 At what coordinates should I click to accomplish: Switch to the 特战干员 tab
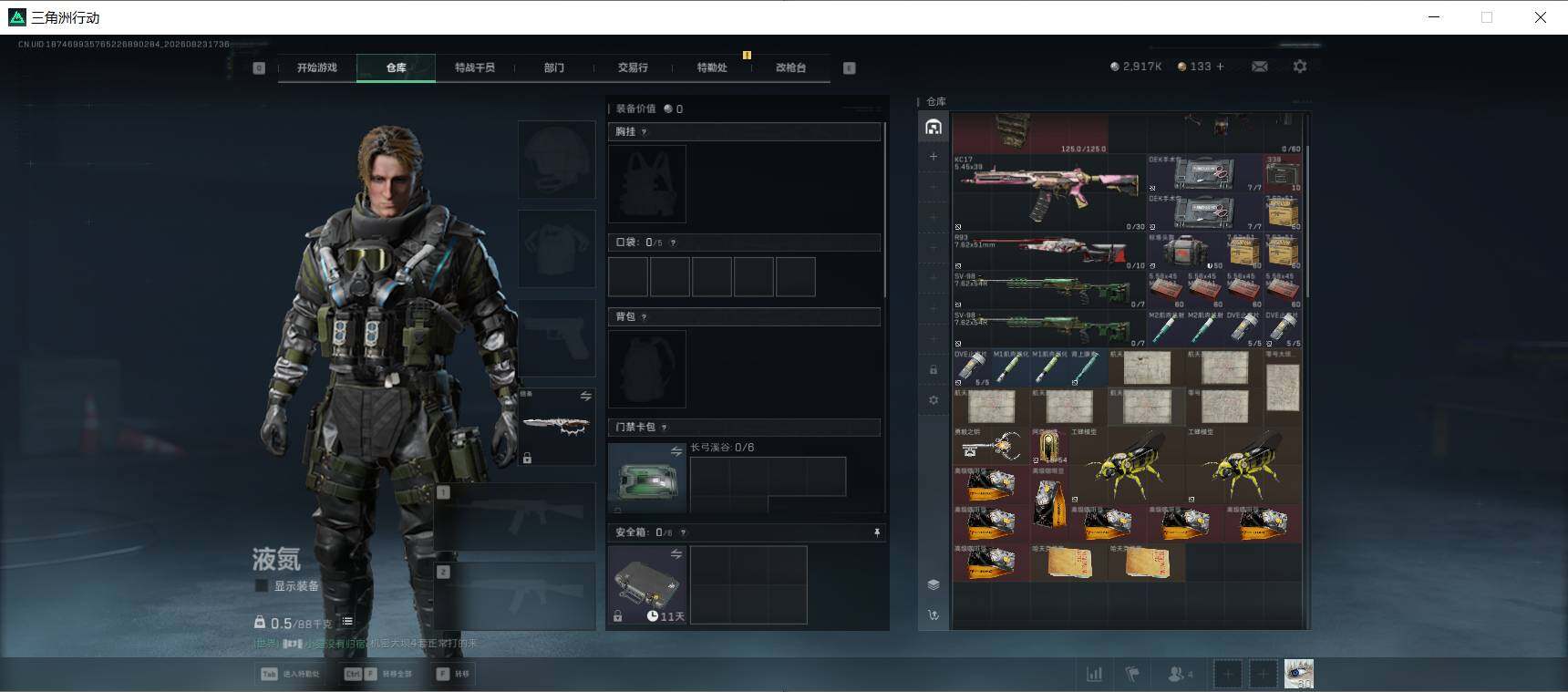(x=475, y=67)
